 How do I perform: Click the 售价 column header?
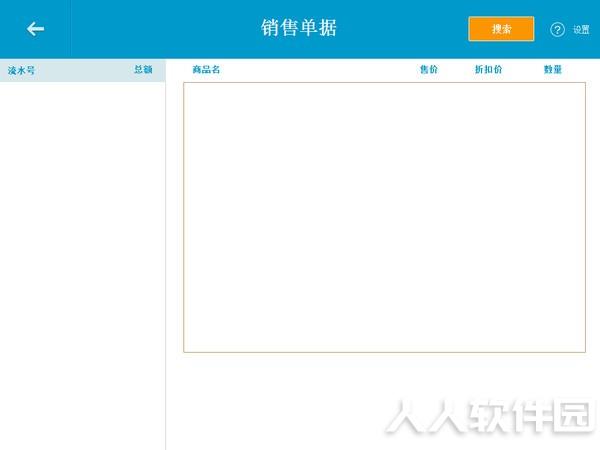coord(429,69)
